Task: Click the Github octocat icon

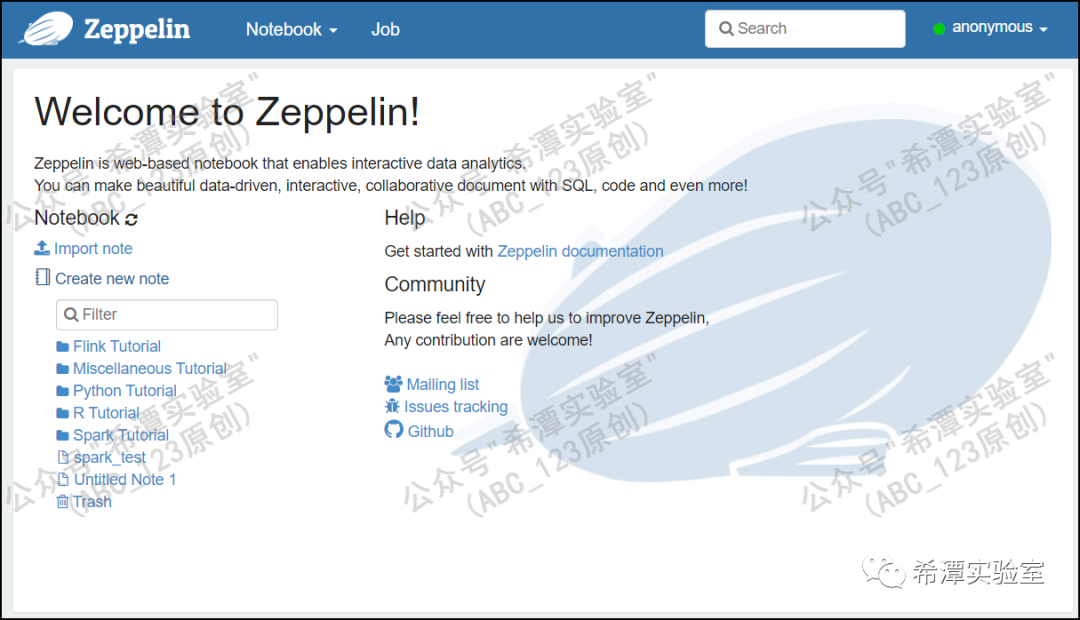Action: pos(393,429)
